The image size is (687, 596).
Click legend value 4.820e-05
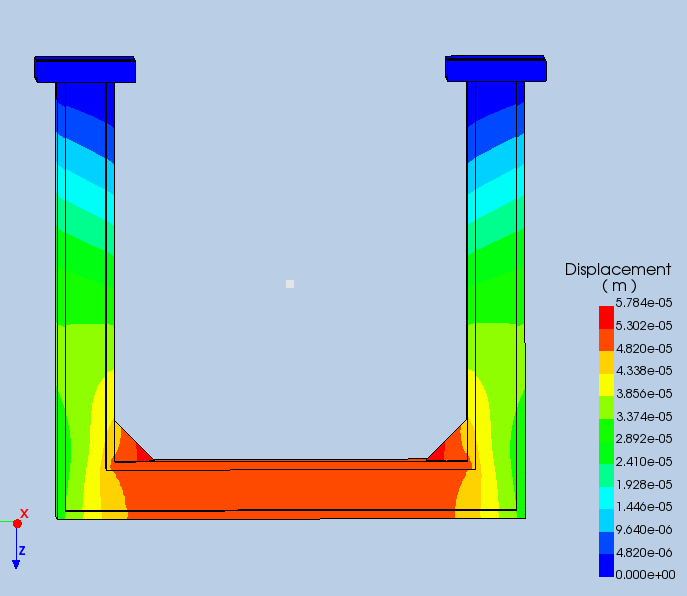pyautogui.click(x=644, y=348)
